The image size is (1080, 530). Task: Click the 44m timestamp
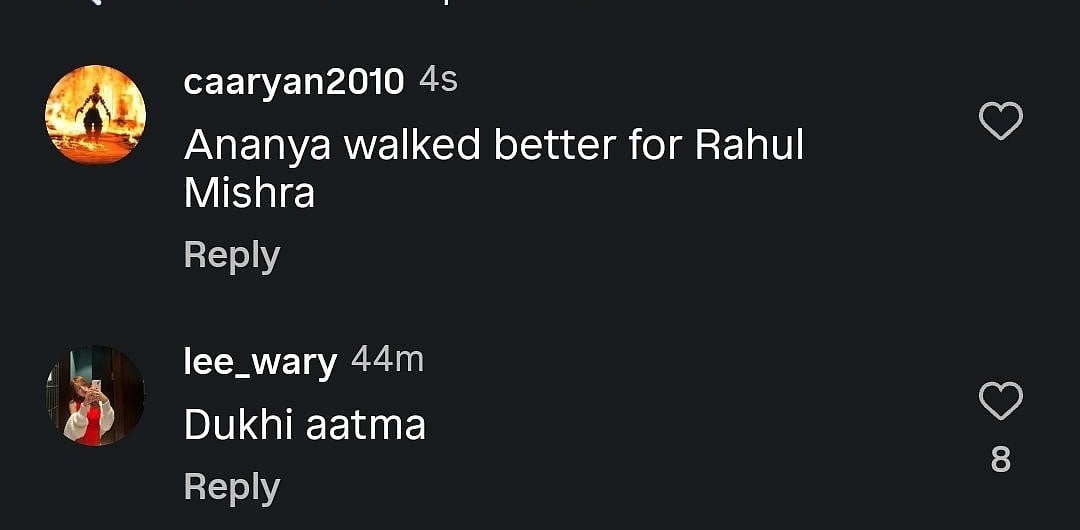[x=387, y=359]
